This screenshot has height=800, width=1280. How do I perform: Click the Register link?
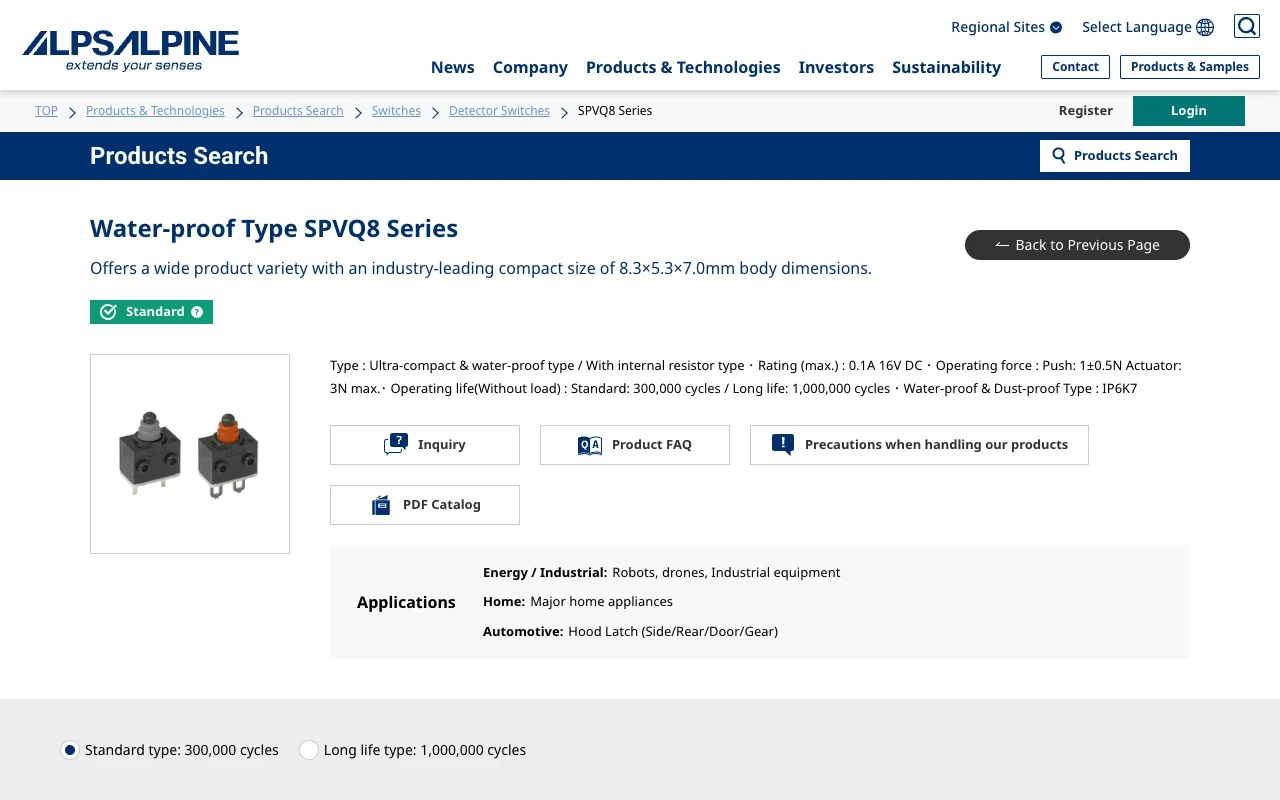pos(1085,111)
